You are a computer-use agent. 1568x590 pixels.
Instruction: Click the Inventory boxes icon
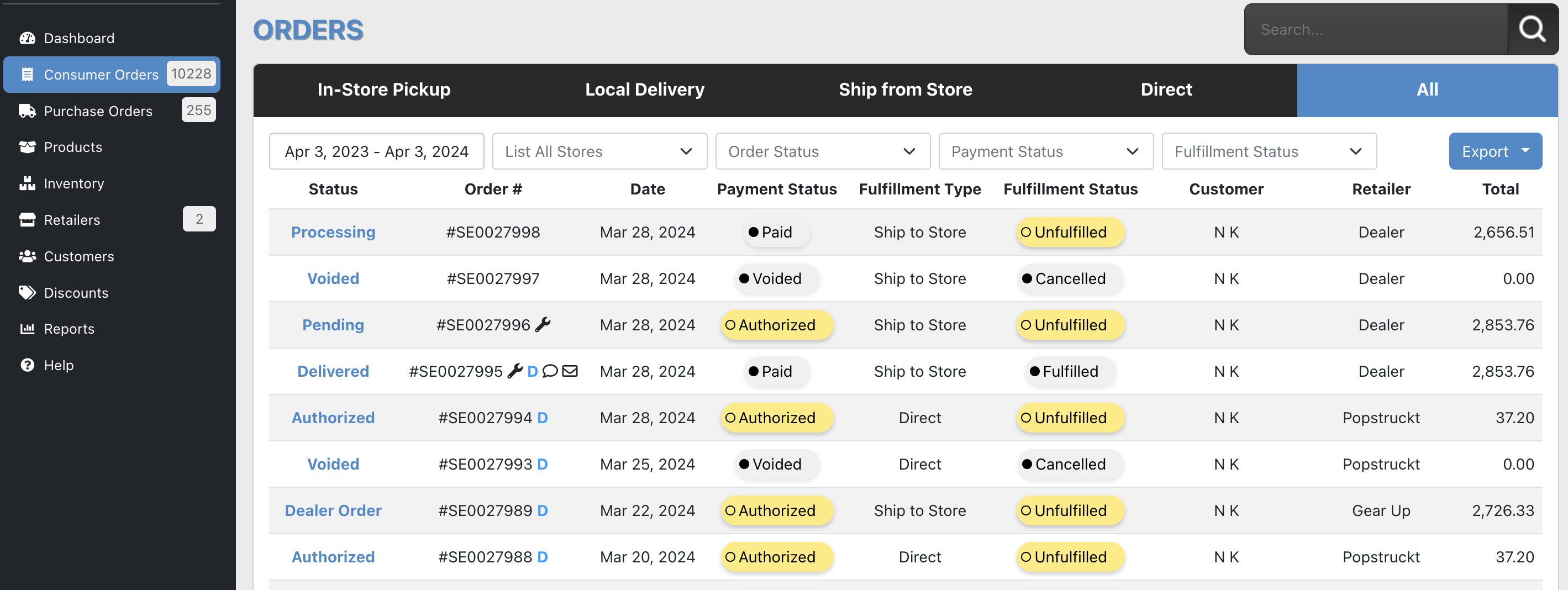tap(28, 183)
